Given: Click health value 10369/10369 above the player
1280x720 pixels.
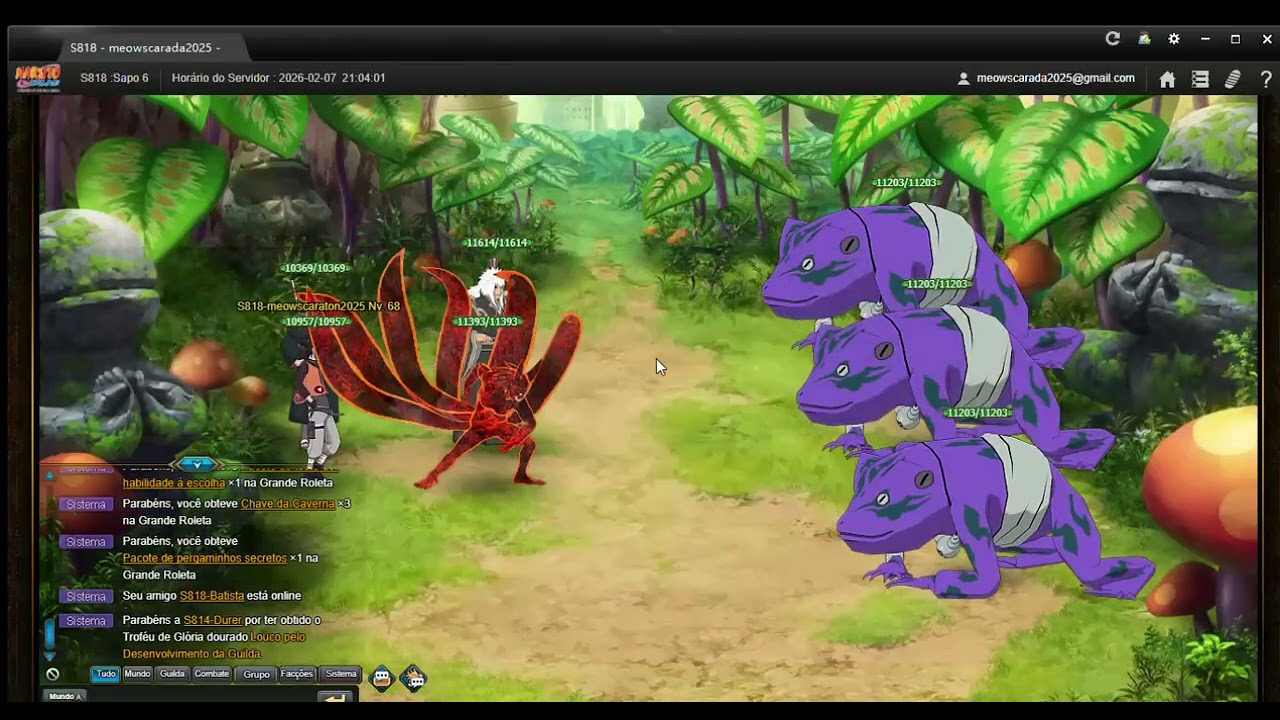Looking at the screenshot, I should (x=314, y=268).
